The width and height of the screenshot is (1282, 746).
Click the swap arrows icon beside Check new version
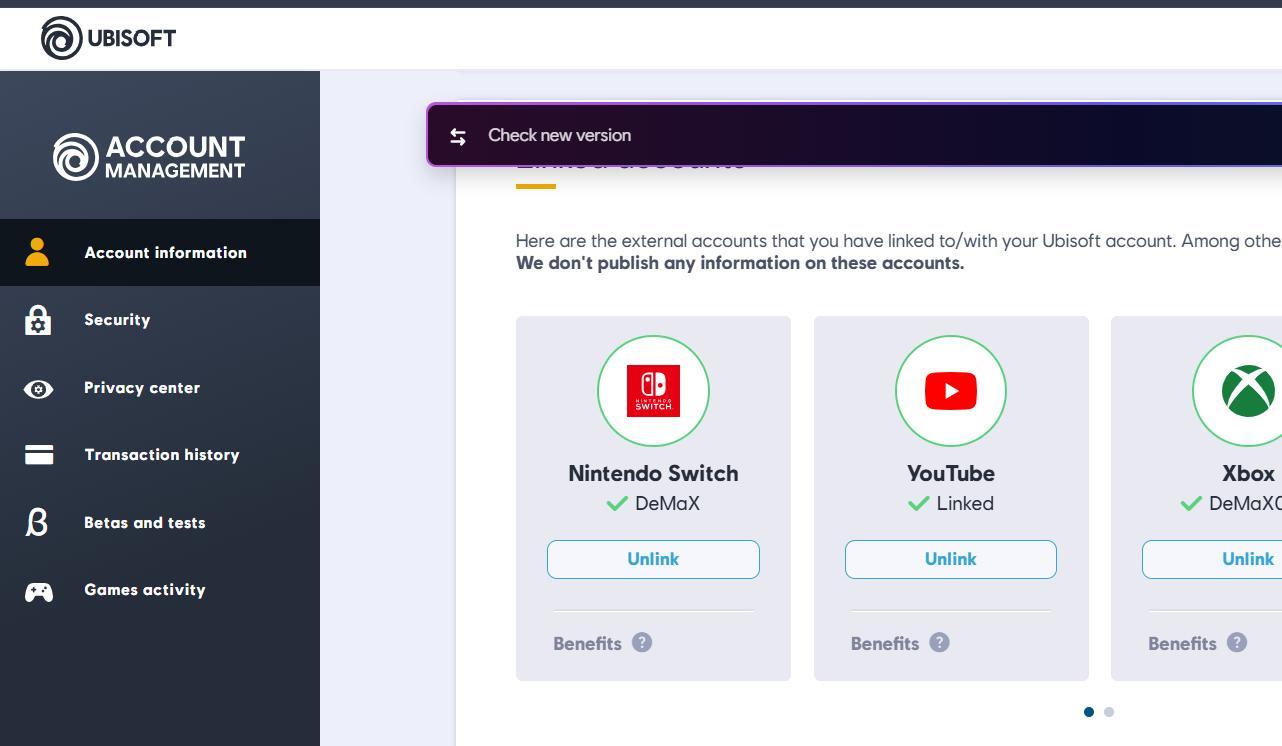coord(458,136)
